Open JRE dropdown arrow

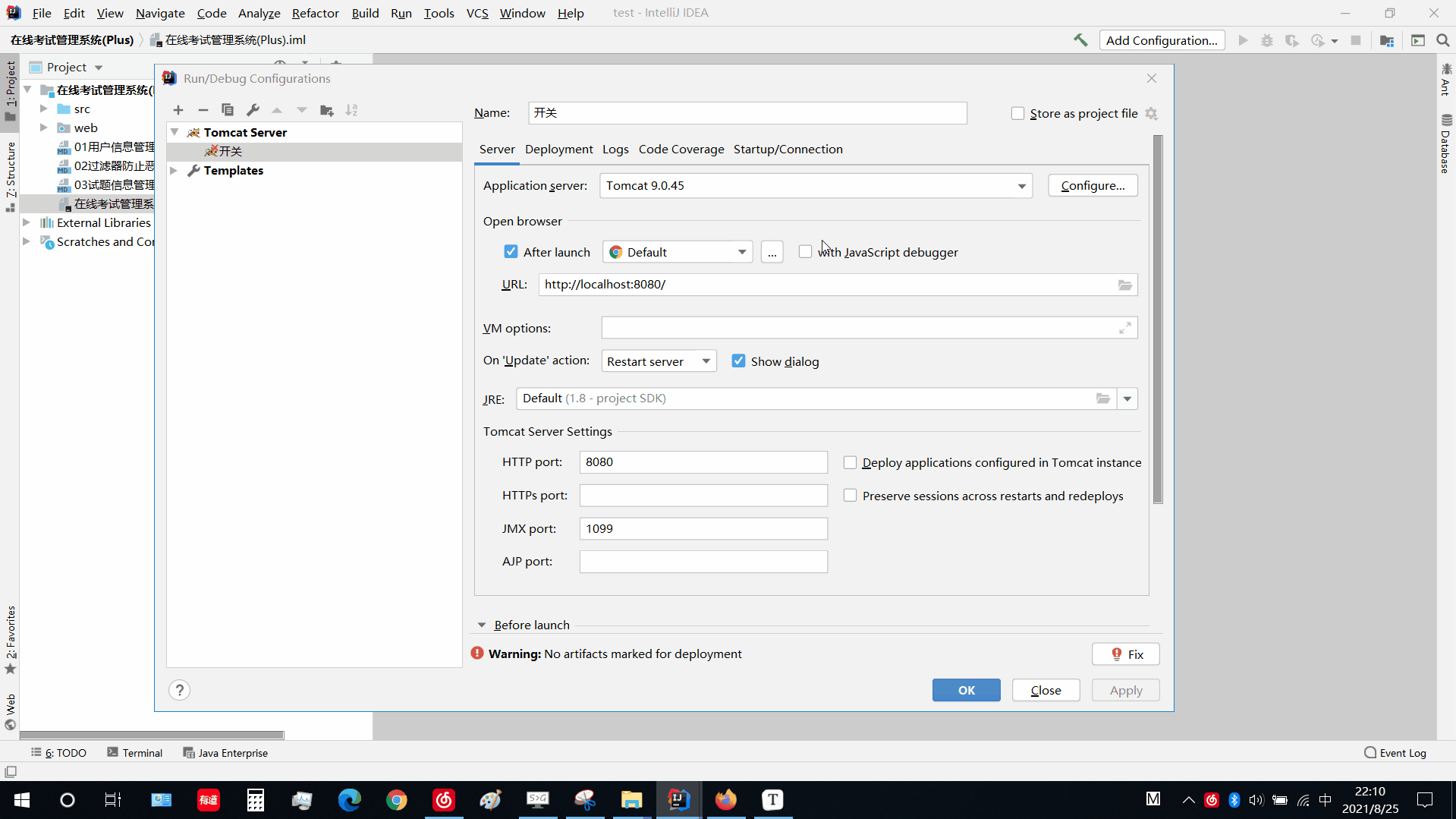[x=1127, y=398]
